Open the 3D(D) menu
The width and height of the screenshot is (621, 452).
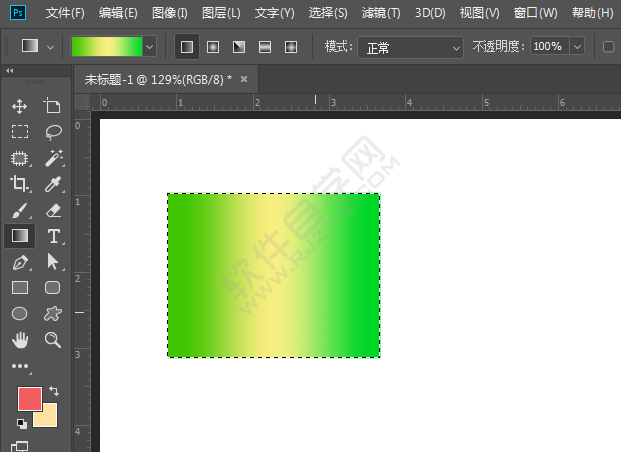[430, 13]
